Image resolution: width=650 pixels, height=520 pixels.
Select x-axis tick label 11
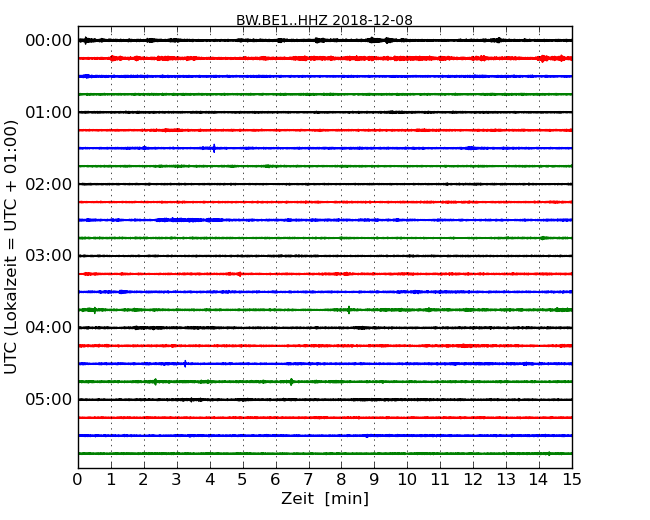point(440,480)
